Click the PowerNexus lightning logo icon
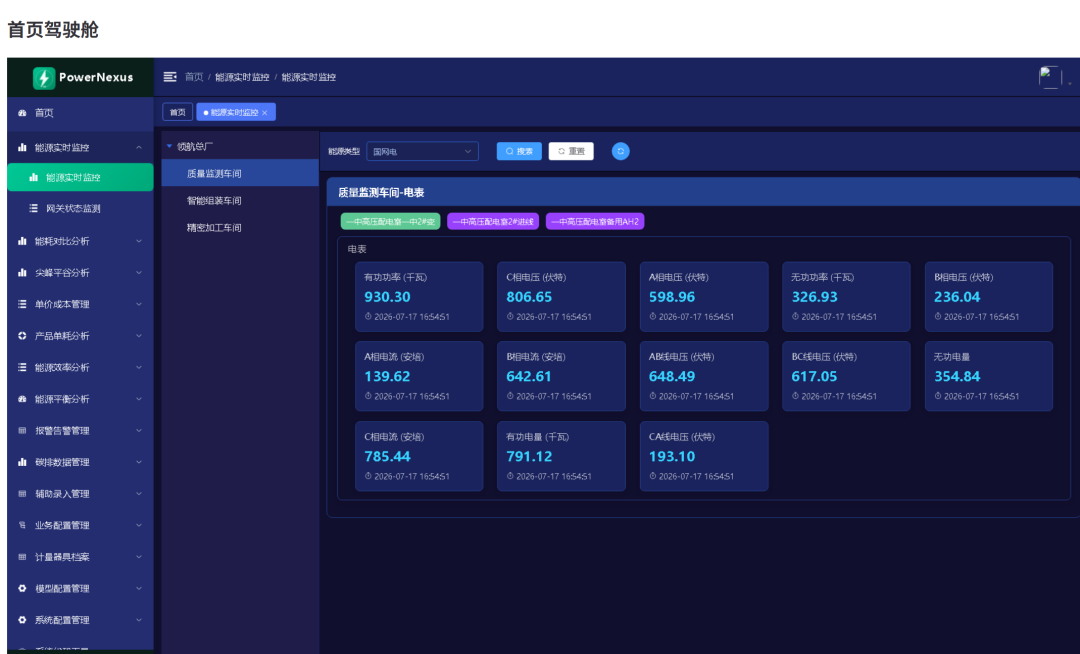The height and width of the screenshot is (654, 1080). (44, 78)
